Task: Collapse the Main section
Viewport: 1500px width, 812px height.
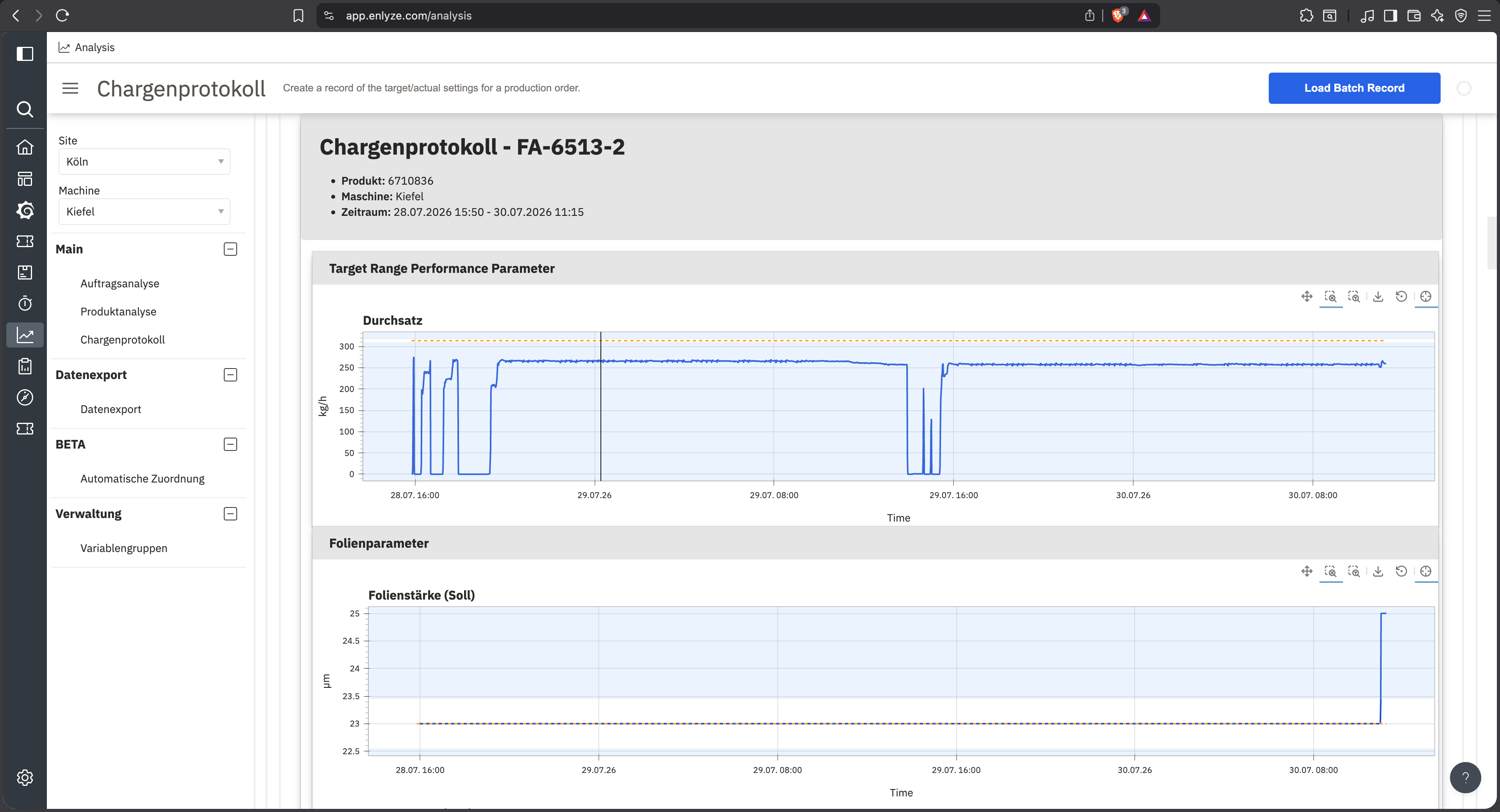Action: (x=230, y=249)
